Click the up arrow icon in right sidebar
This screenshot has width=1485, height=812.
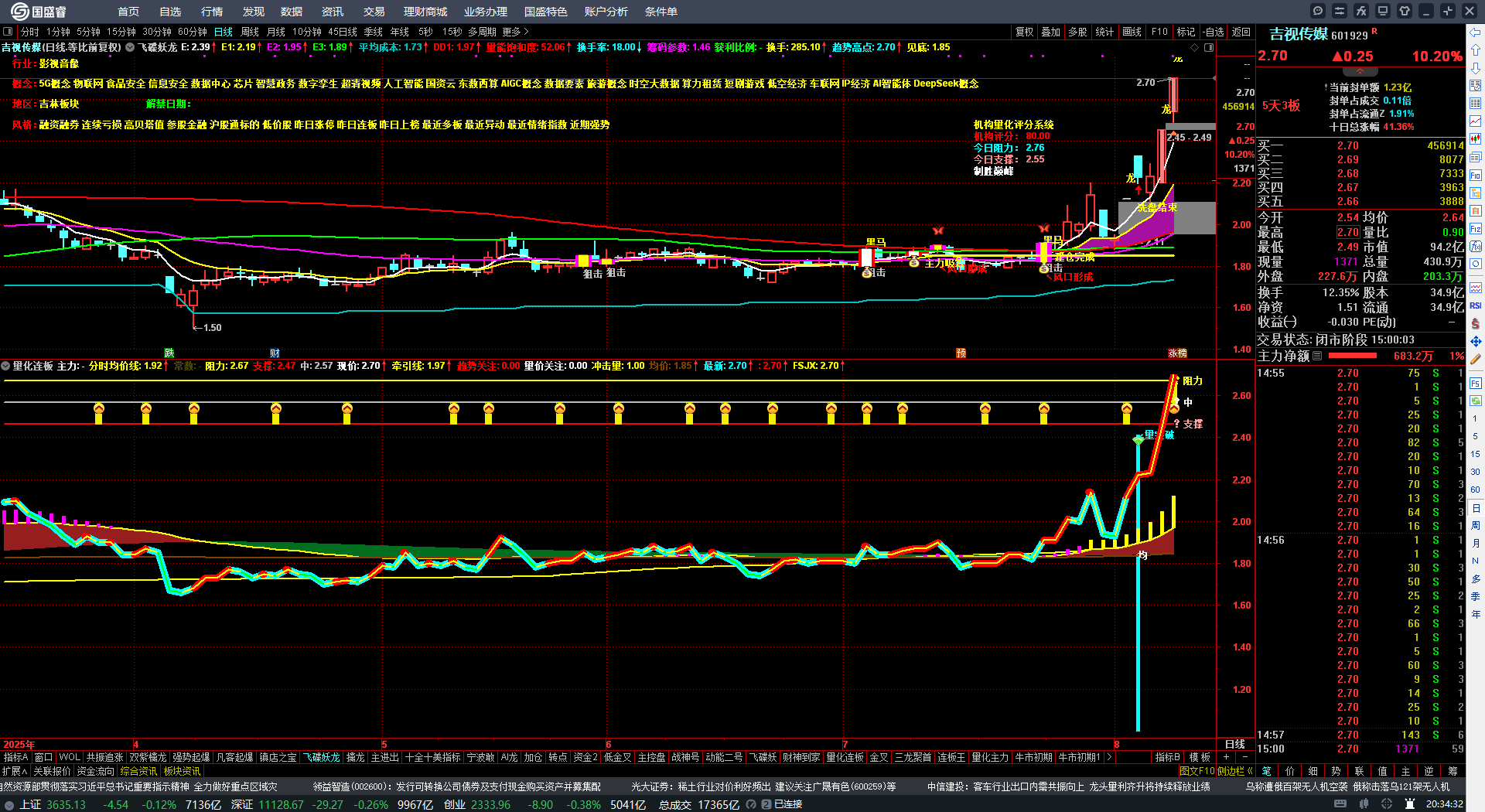pos(1476,50)
